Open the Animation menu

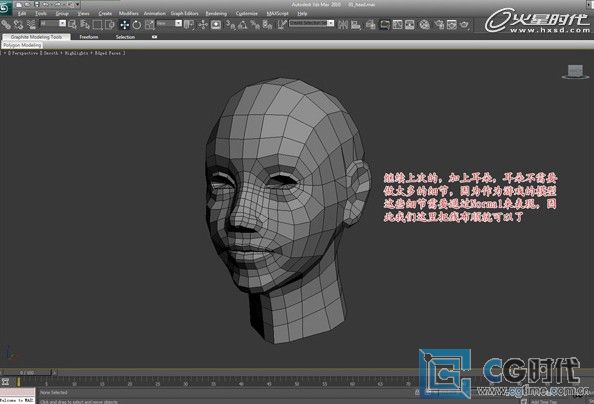(155, 14)
